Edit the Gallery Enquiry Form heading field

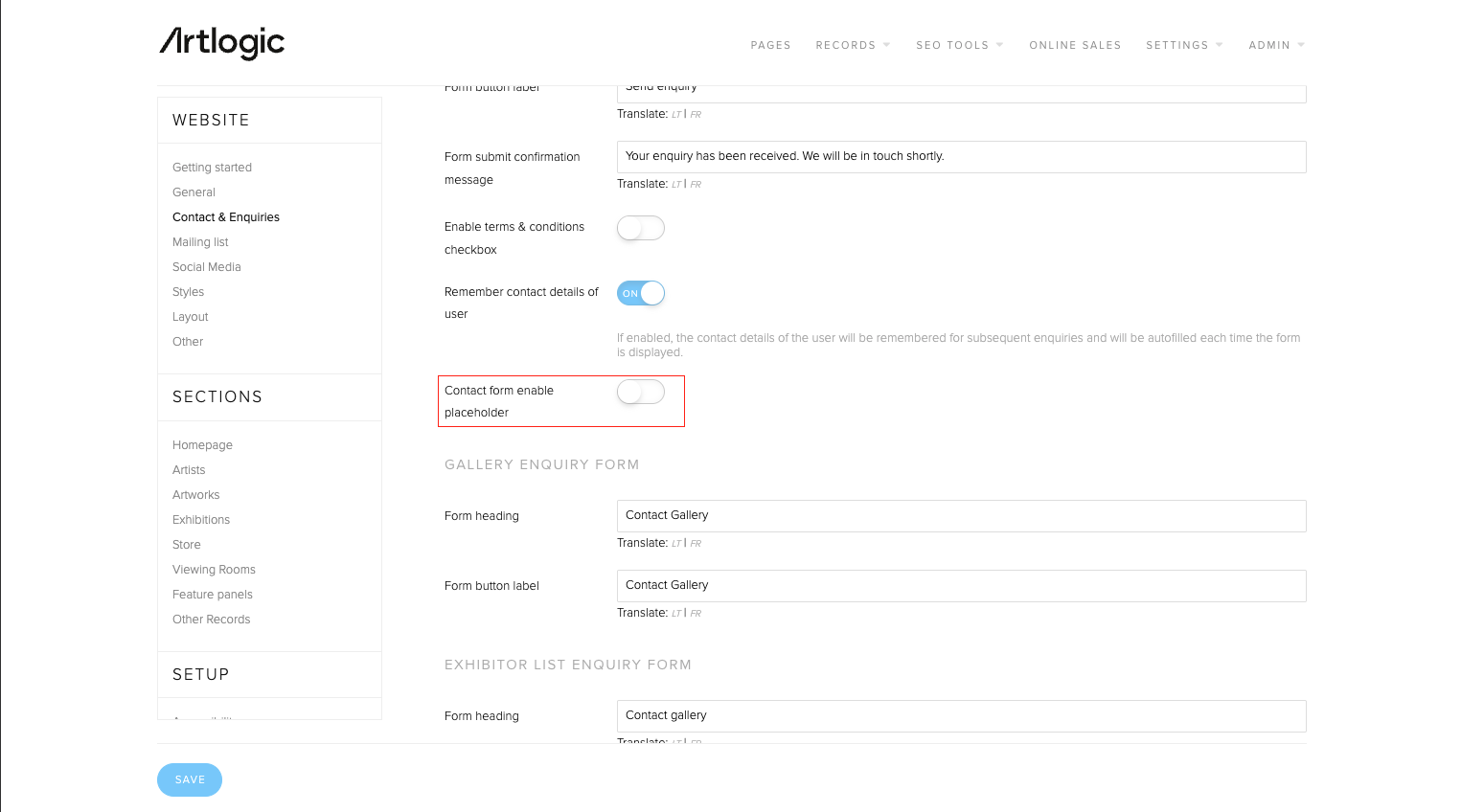(961, 516)
